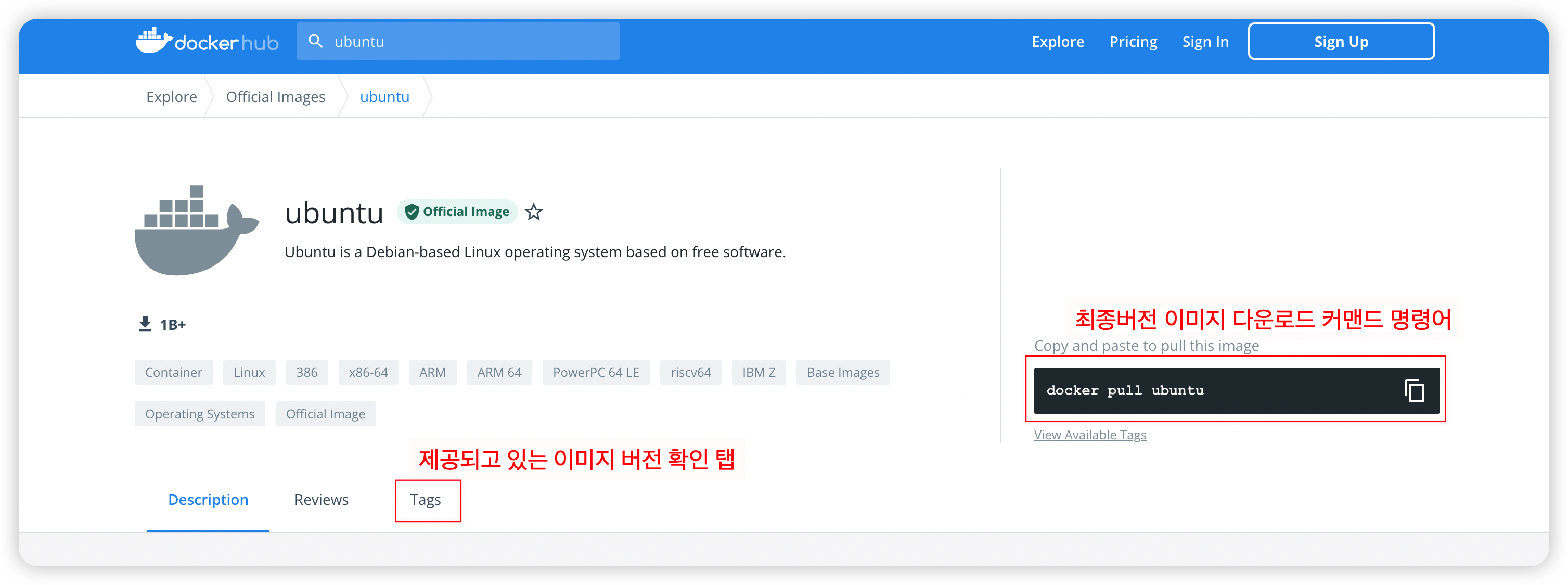Click the search magnifier icon
1568x585 pixels.
tap(315, 42)
